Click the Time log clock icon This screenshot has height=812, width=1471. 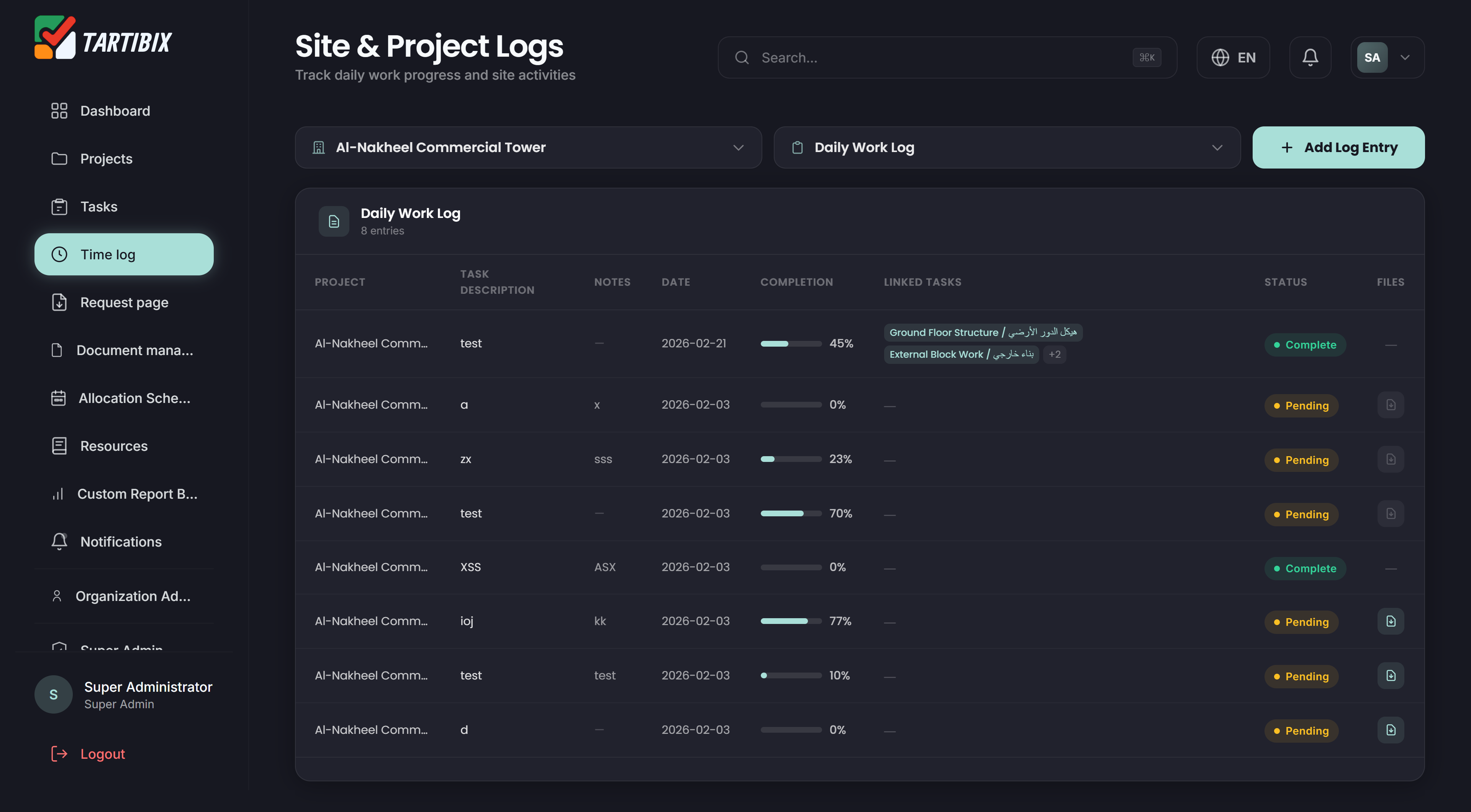click(x=59, y=254)
